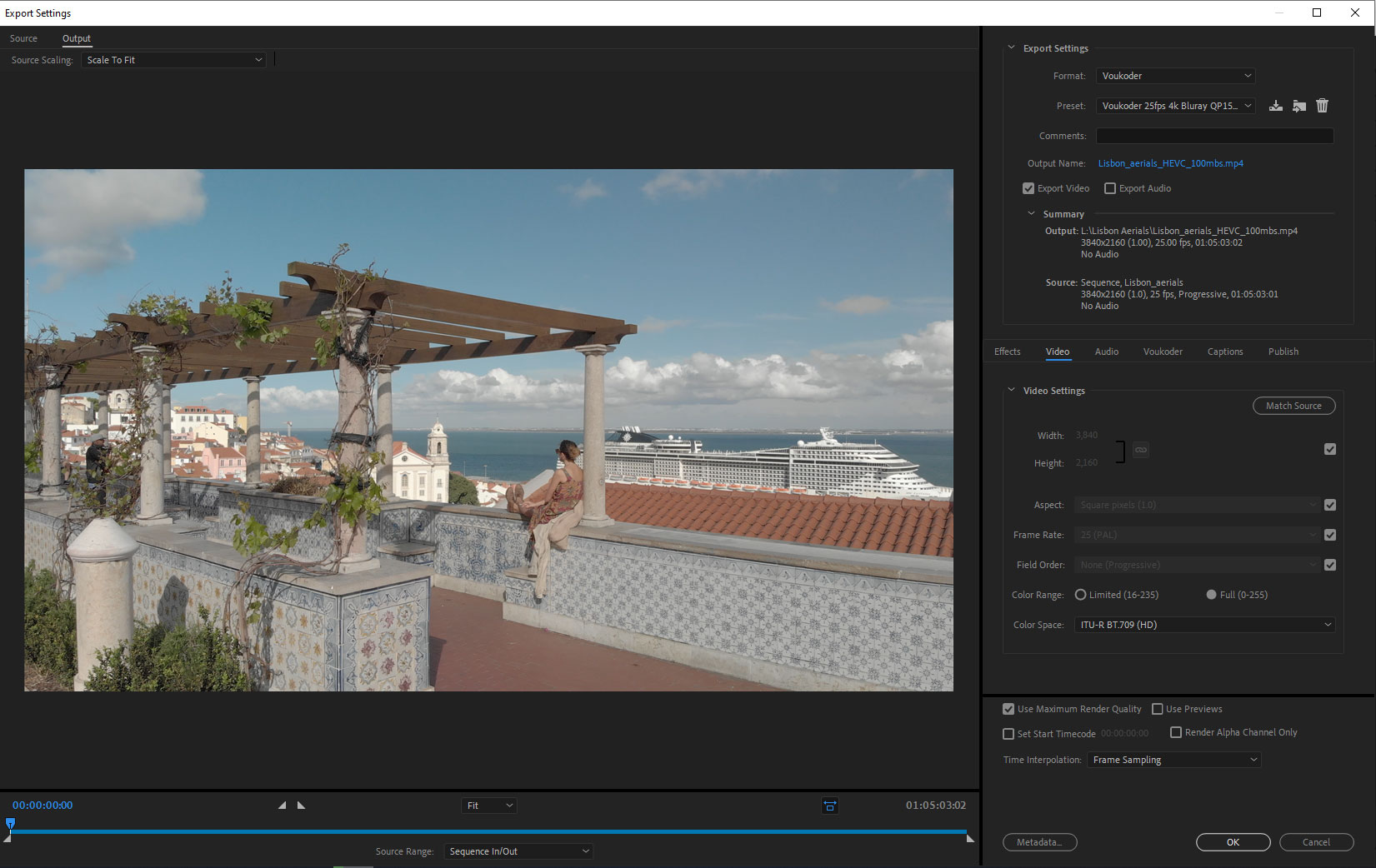Viewport: 1376px width, 868px height.
Task: Open the Color Space dropdown
Action: 1203,625
